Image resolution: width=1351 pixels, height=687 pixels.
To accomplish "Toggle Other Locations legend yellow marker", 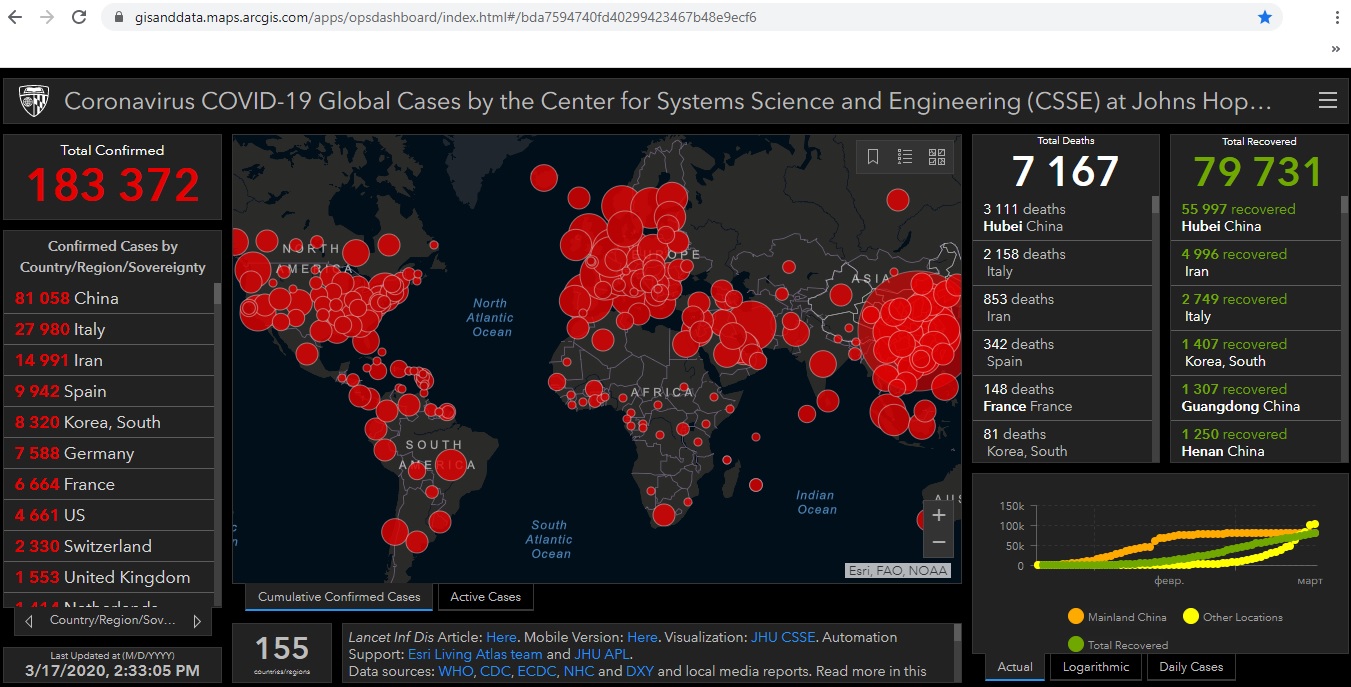I will [x=1190, y=617].
